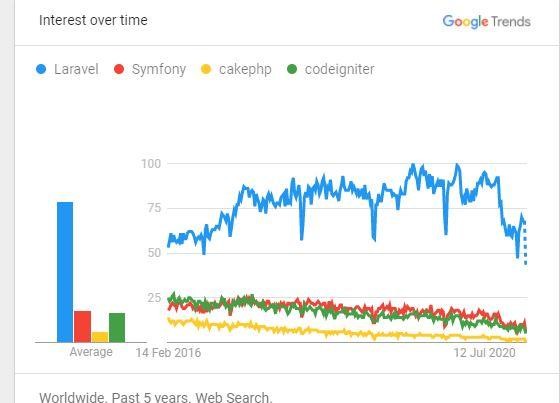Select the red Symfony legend dot
The width and height of the screenshot is (560, 403).
(x=119, y=69)
